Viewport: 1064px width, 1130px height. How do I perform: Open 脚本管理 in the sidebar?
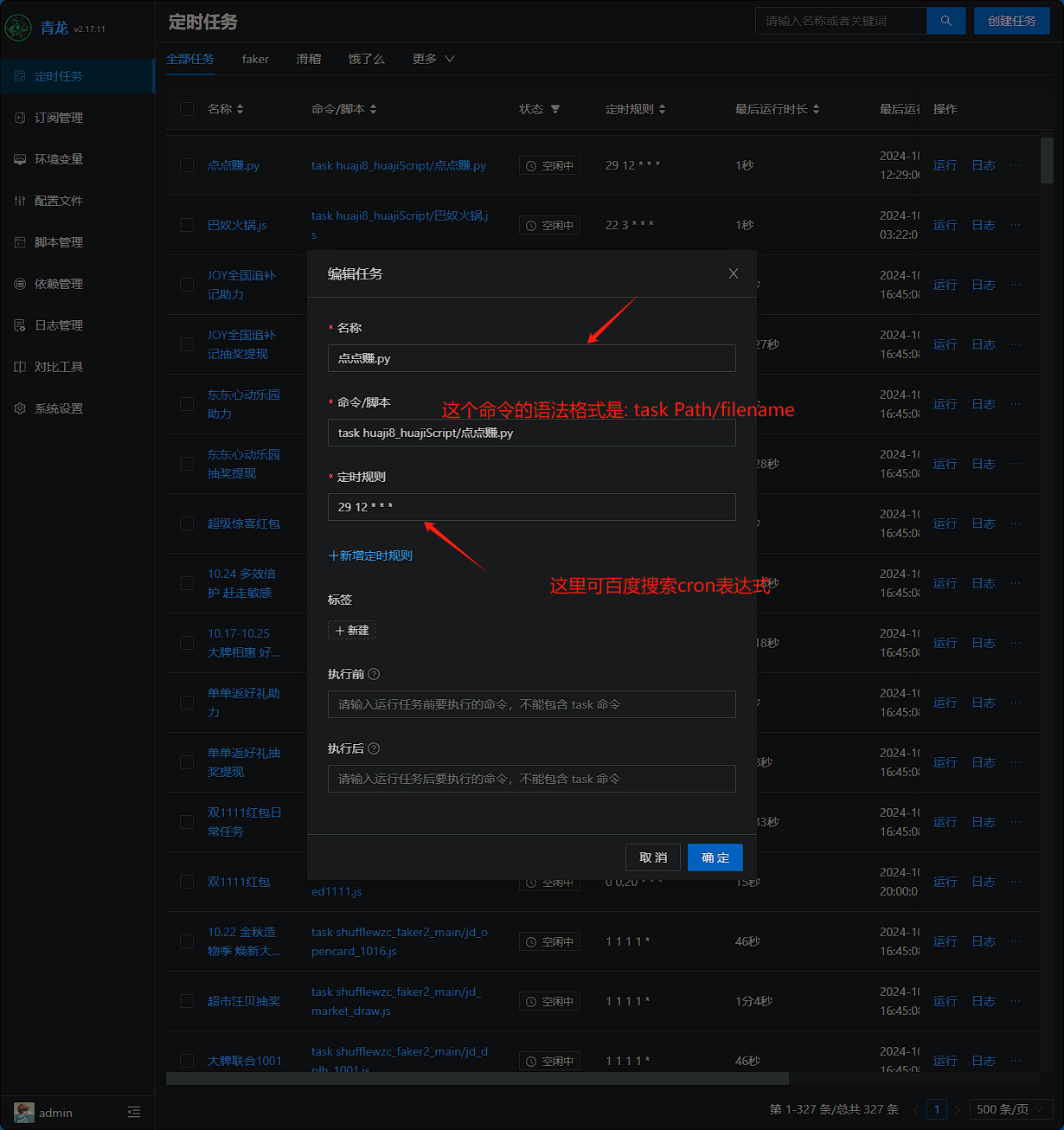coord(59,242)
